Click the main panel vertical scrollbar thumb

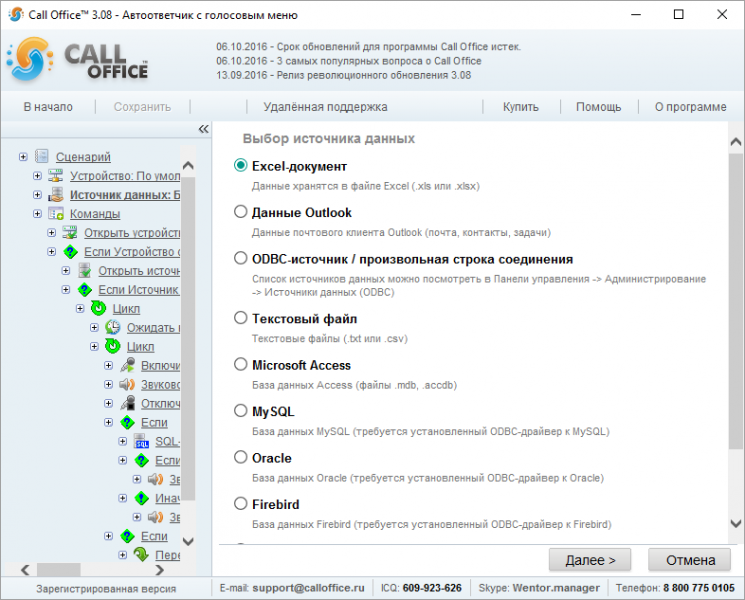(x=735, y=301)
